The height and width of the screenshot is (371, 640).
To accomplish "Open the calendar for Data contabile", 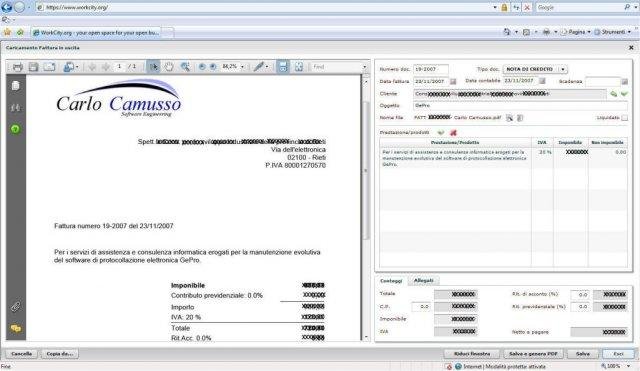I will click(542, 81).
